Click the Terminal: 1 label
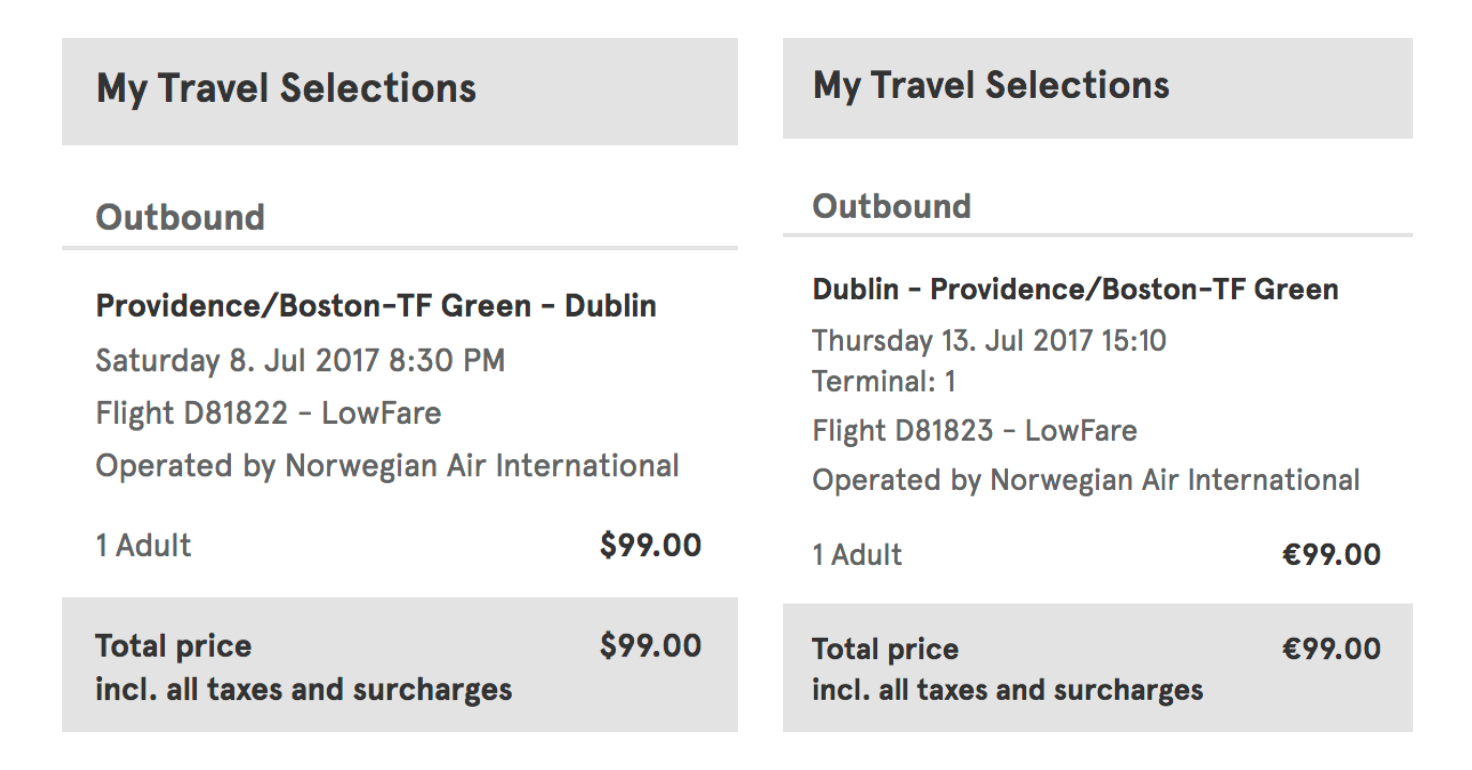The height and width of the screenshot is (770, 1472). 884,381
